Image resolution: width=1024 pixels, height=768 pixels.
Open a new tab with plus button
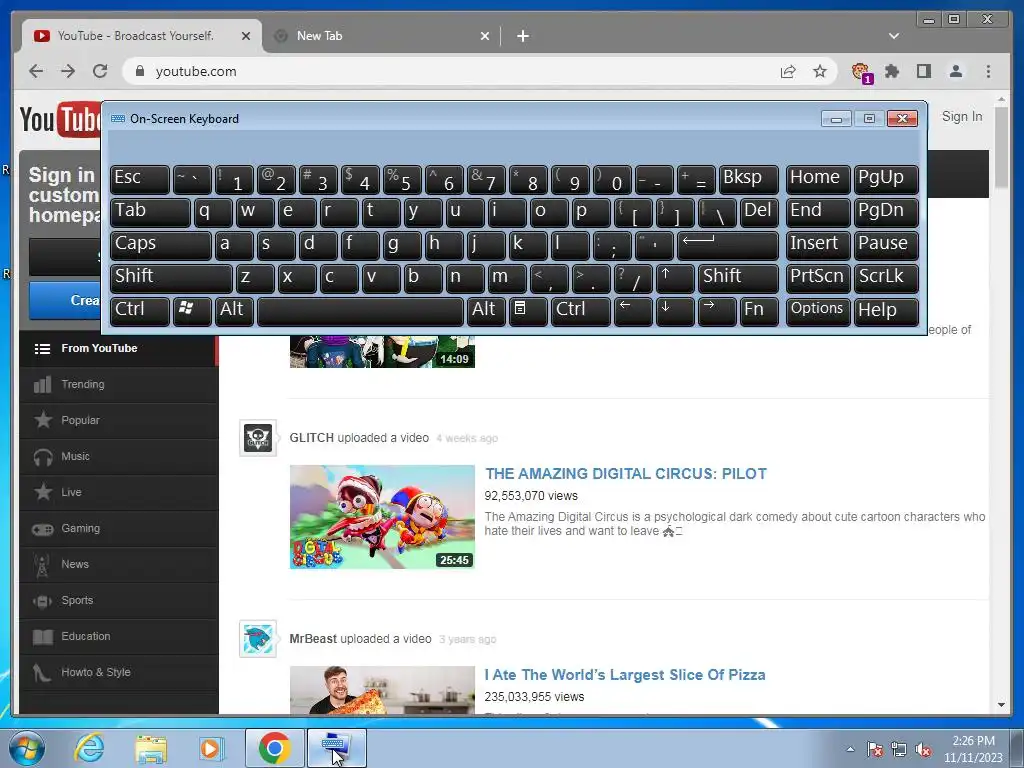click(x=523, y=36)
